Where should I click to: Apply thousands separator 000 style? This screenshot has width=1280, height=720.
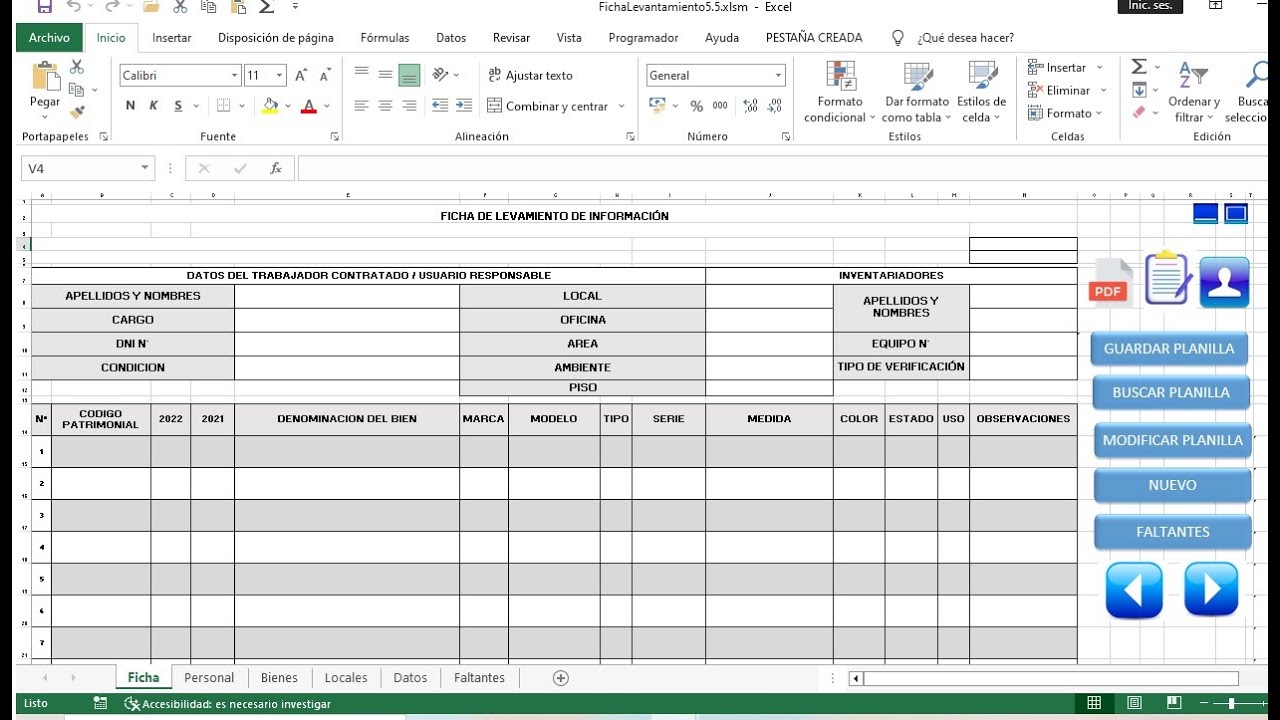tap(721, 106)
